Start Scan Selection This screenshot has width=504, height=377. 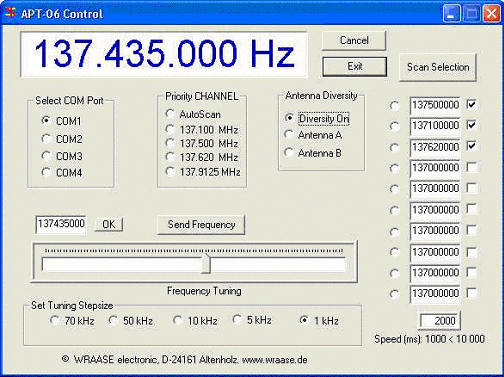point(438,67)
